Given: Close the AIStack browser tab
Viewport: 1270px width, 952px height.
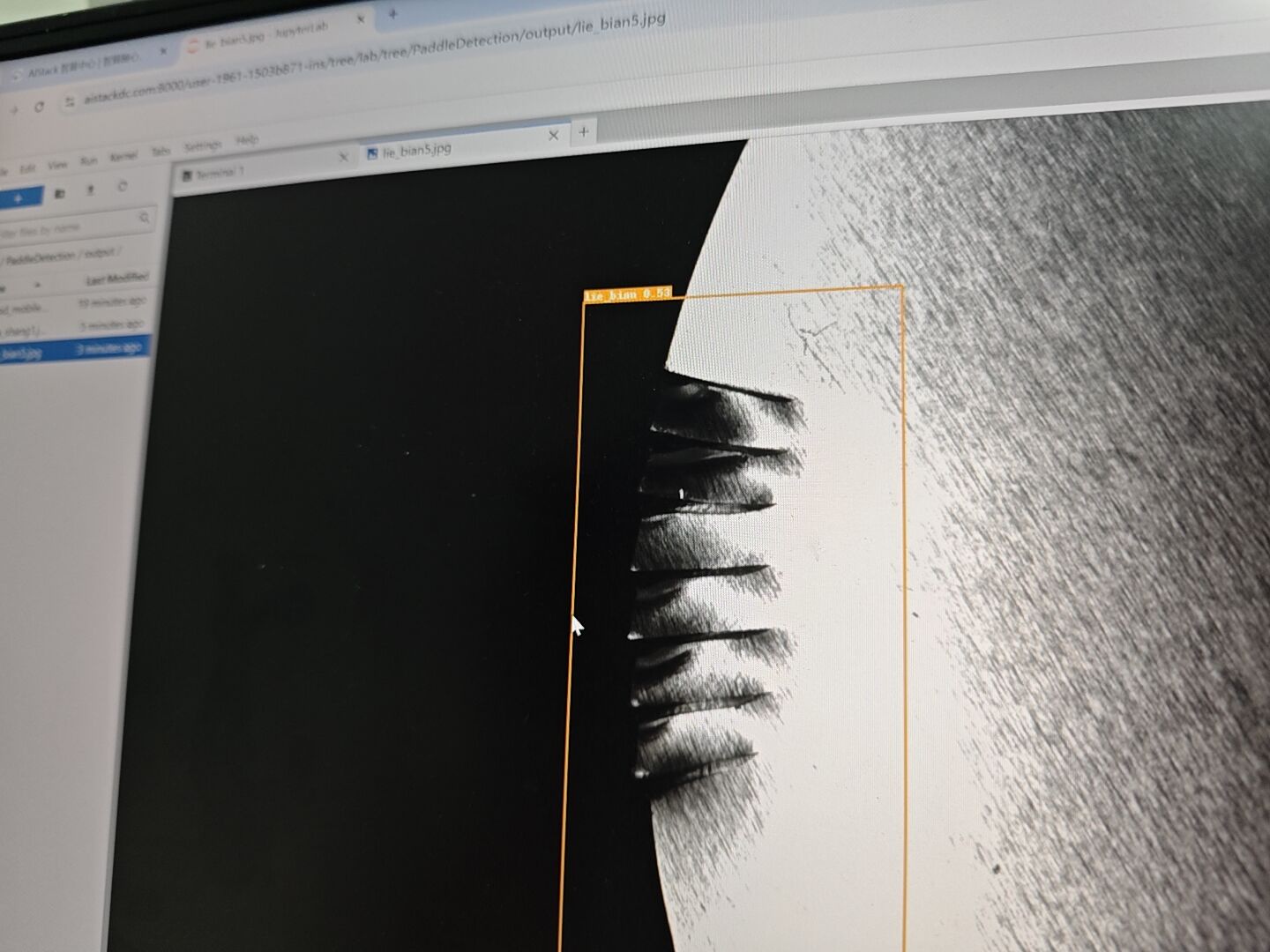Looking at the screenshot, I should [162, 51].
